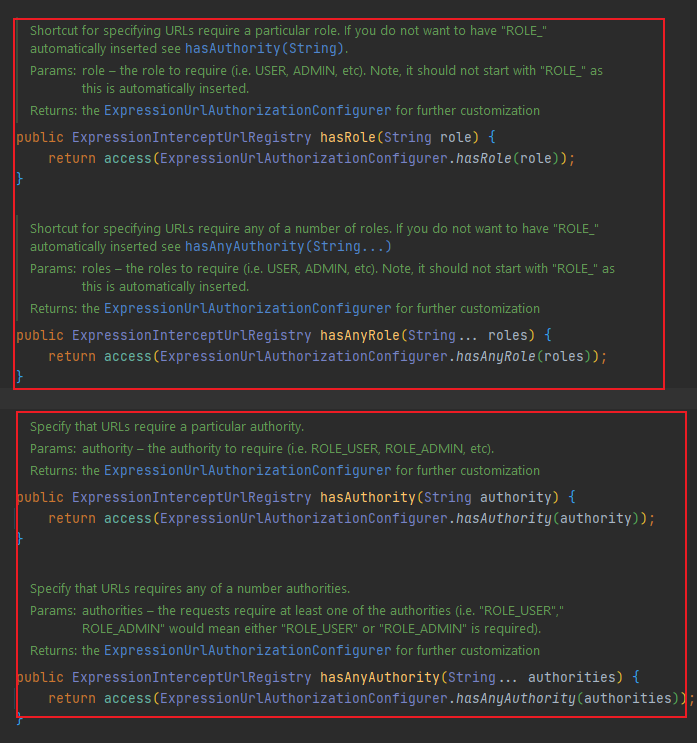Click ExpressionInterceptUrlRegistry return type of hasAnyAuthority
The image size is (697, 743).
192,678
